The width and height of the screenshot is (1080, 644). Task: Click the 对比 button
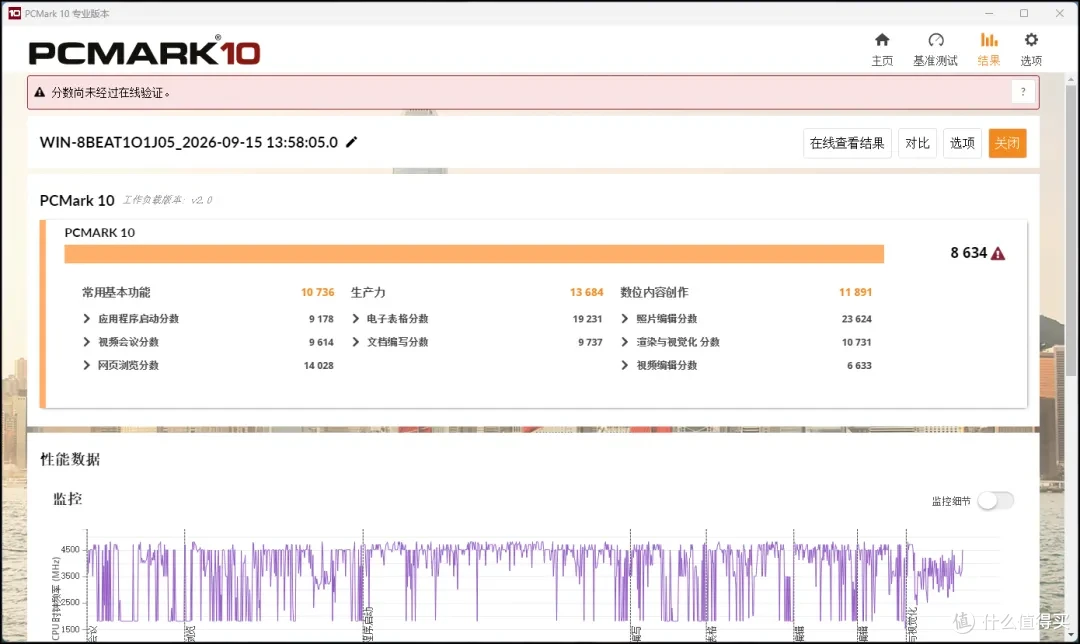point(917,143)
